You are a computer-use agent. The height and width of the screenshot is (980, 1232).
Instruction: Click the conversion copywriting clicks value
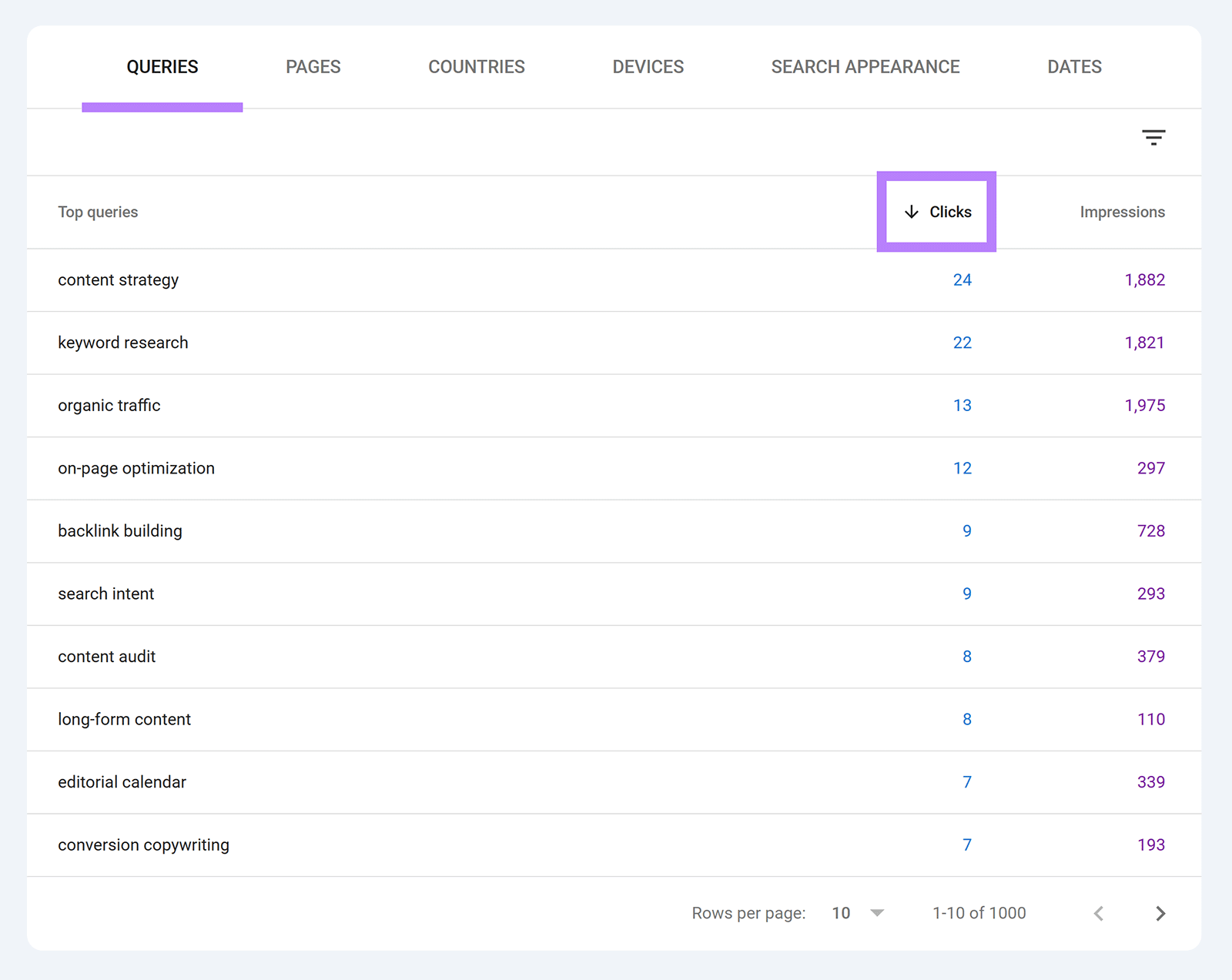[966, 845]
